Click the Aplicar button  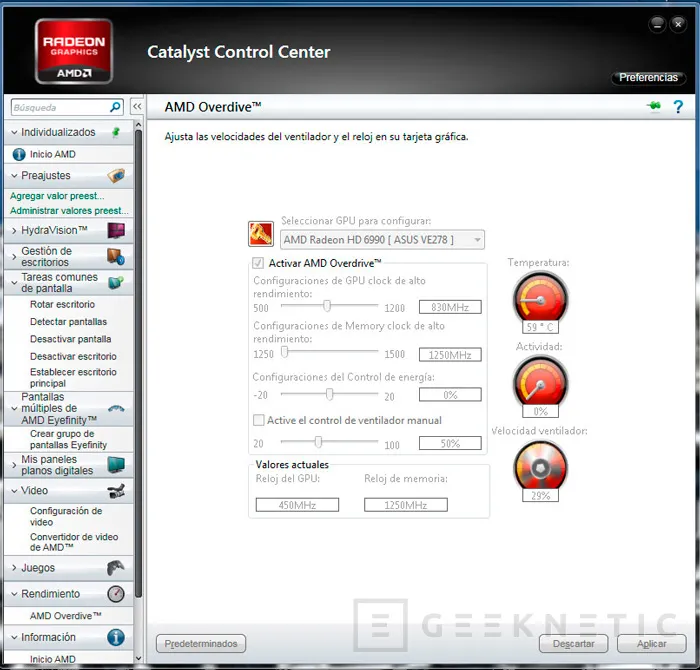tap(651, 644)
